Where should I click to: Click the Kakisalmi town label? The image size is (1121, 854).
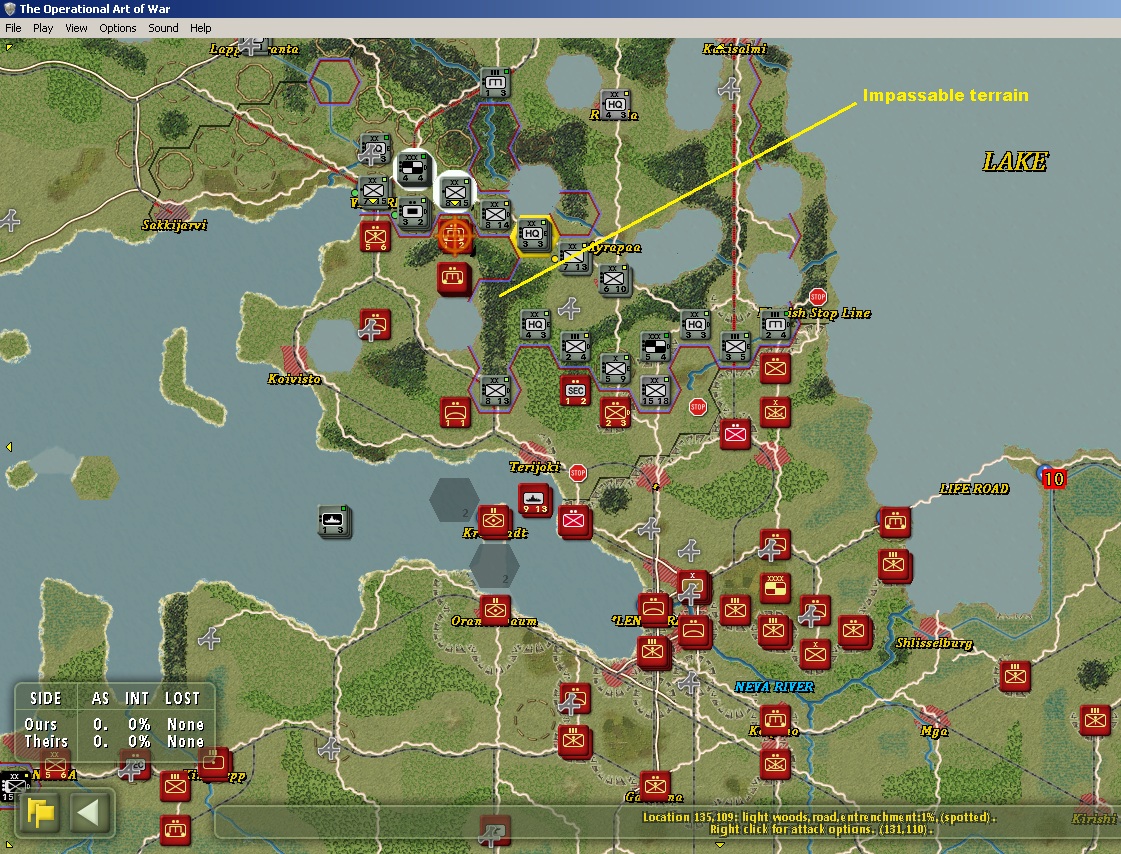735,49
